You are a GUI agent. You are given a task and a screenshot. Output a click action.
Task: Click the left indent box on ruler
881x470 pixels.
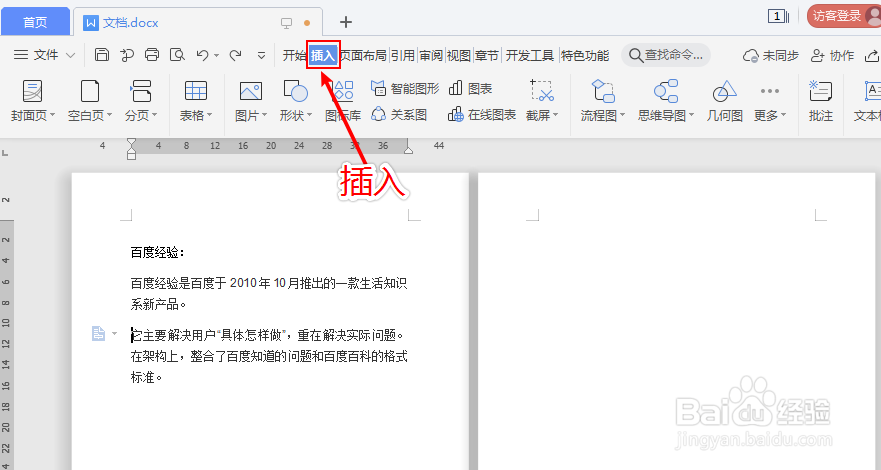(131, 156)
